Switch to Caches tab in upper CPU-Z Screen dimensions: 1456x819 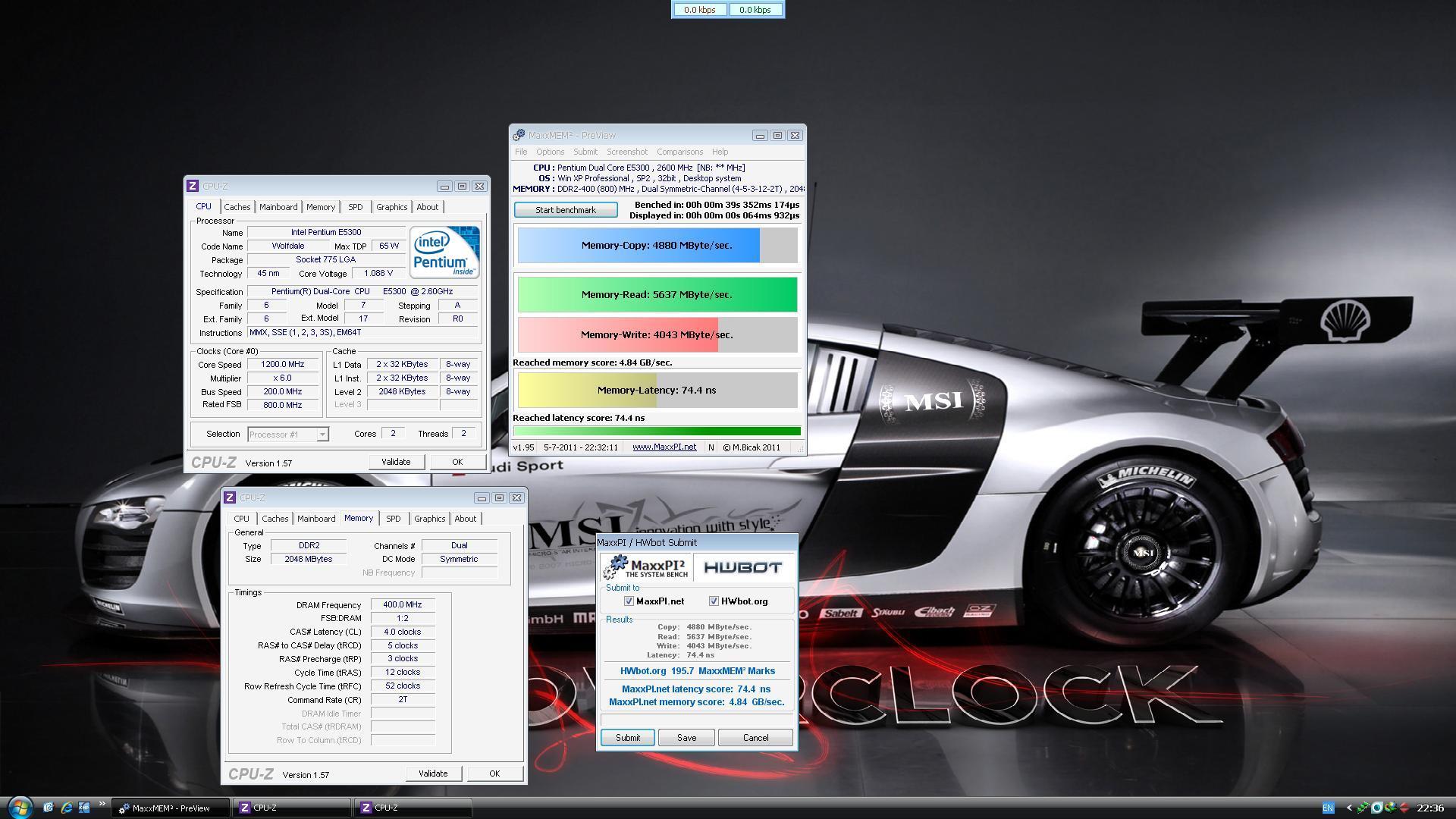click(x=237, y=207)
